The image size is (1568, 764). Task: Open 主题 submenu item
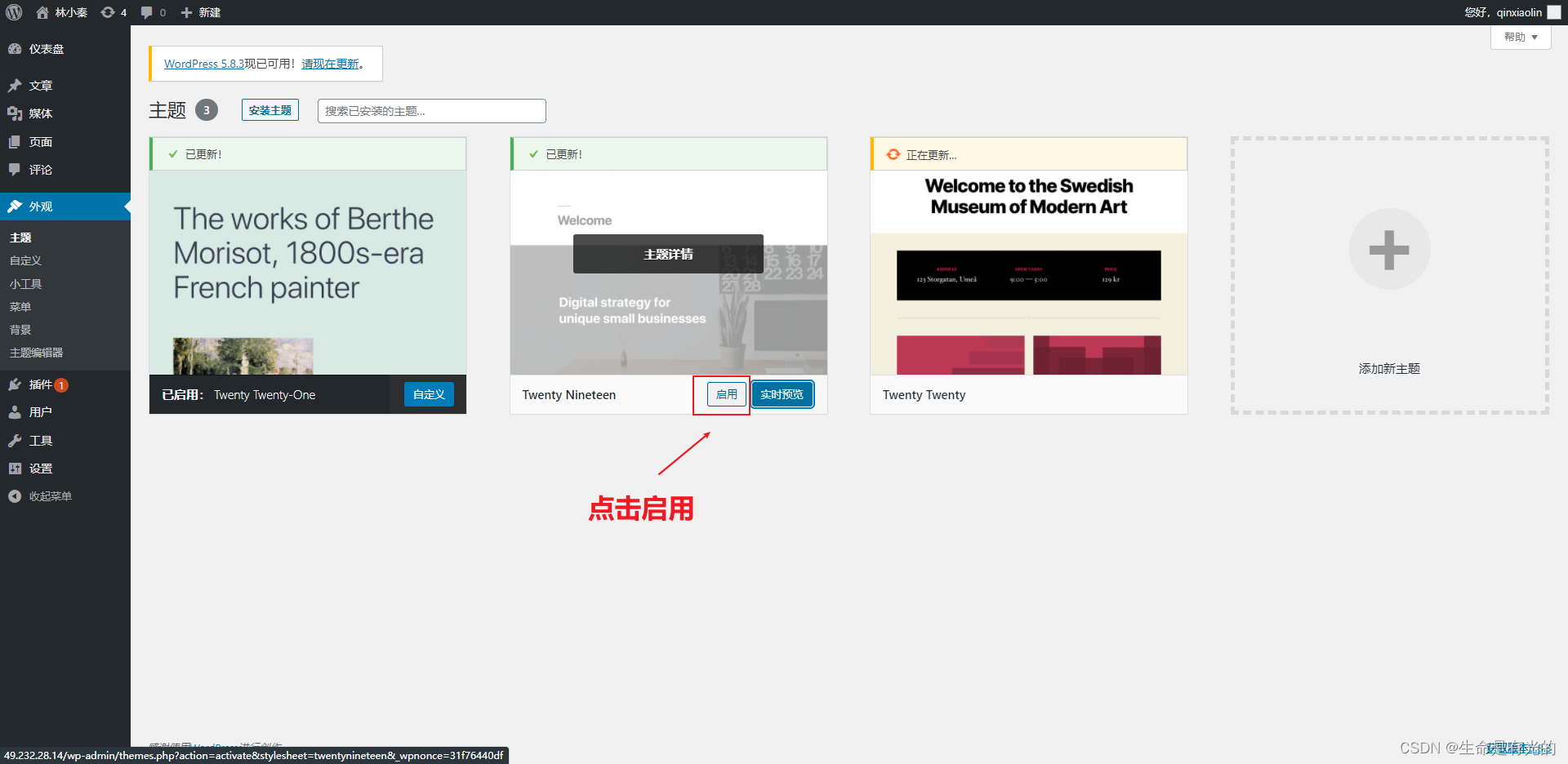(20, 238)
